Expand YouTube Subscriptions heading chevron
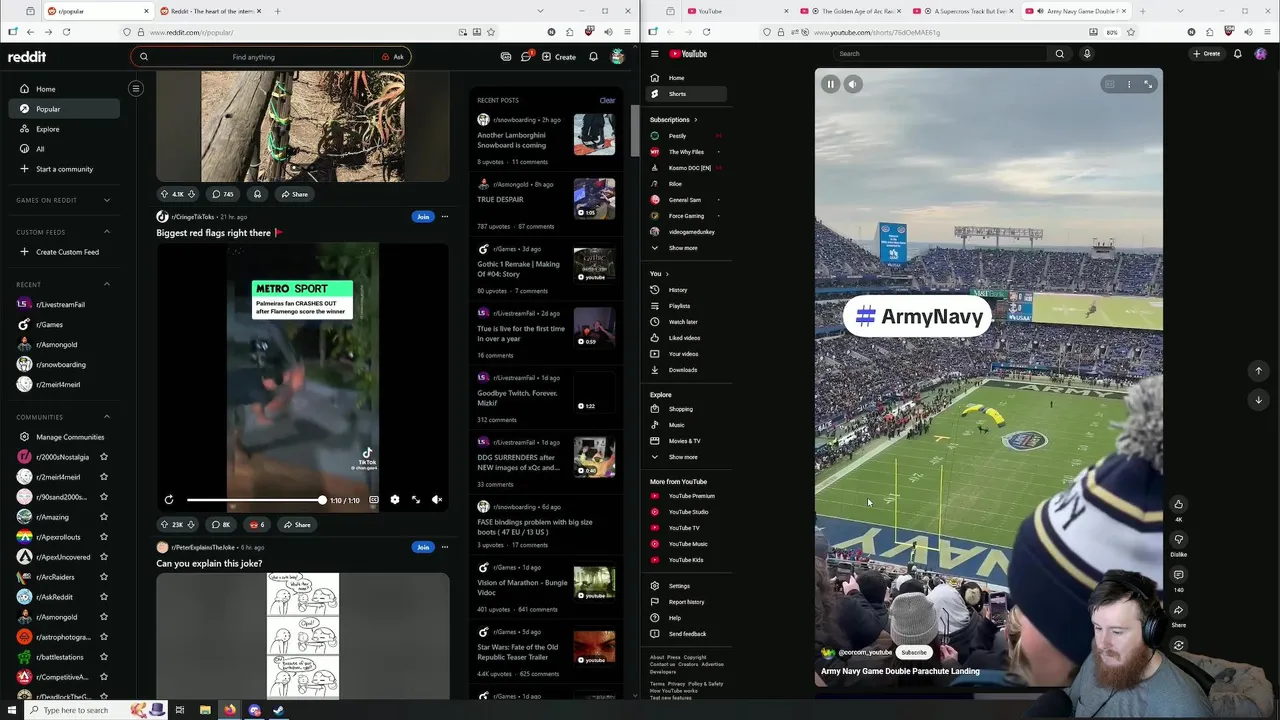The height and width of the screenshot is (720, 1280). 695,120
